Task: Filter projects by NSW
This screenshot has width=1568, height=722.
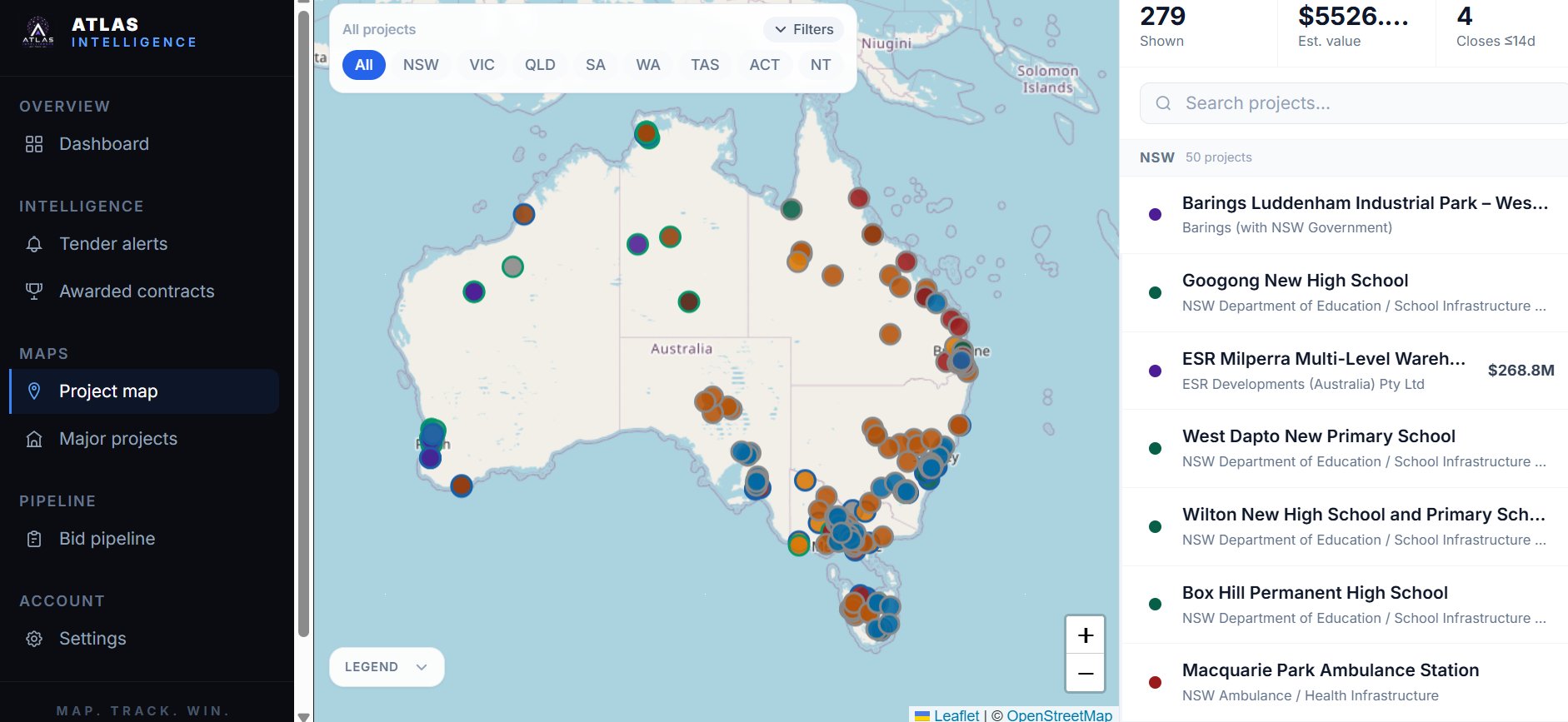Action: [421, 65]
